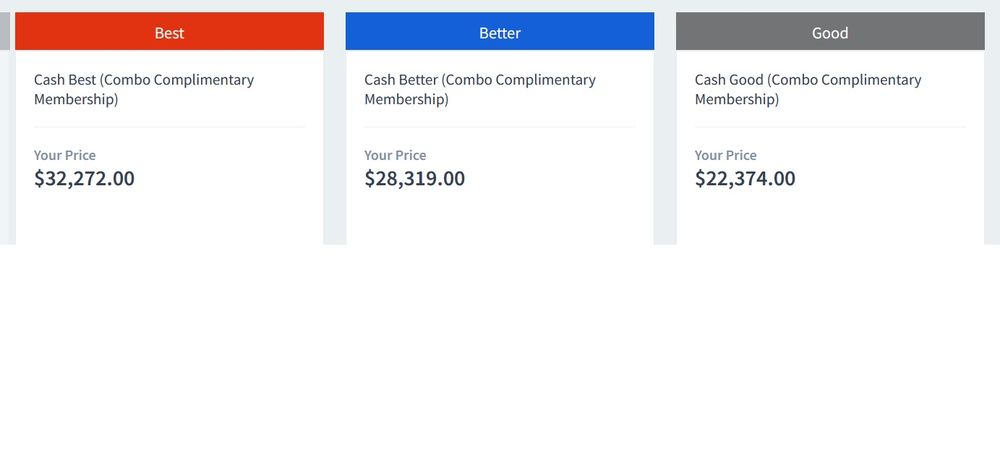The width and height of the screenshot is (1000, 469).
Task: Click the Cash Better membership title
Action: click(x=480, y=89)
